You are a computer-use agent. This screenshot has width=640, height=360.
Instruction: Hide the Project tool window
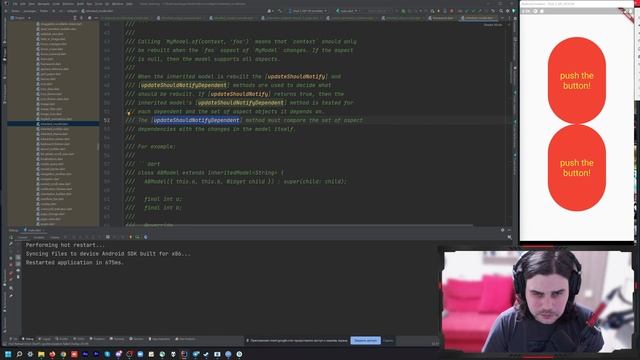96,18
